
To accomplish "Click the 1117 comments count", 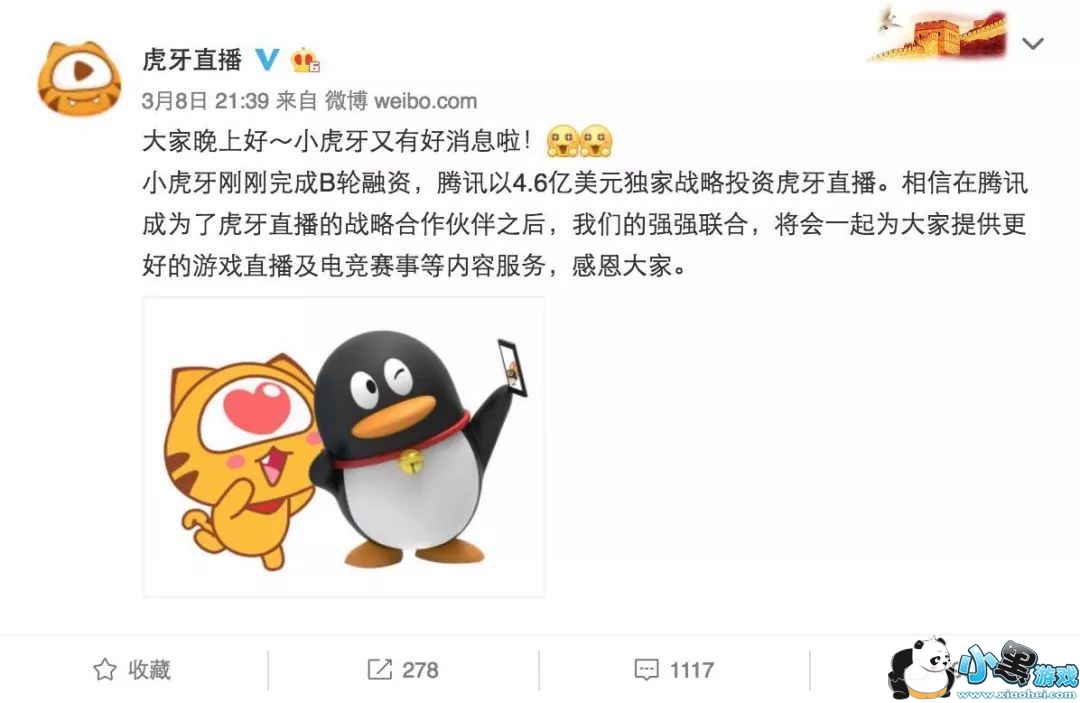I will click(692, 670).
